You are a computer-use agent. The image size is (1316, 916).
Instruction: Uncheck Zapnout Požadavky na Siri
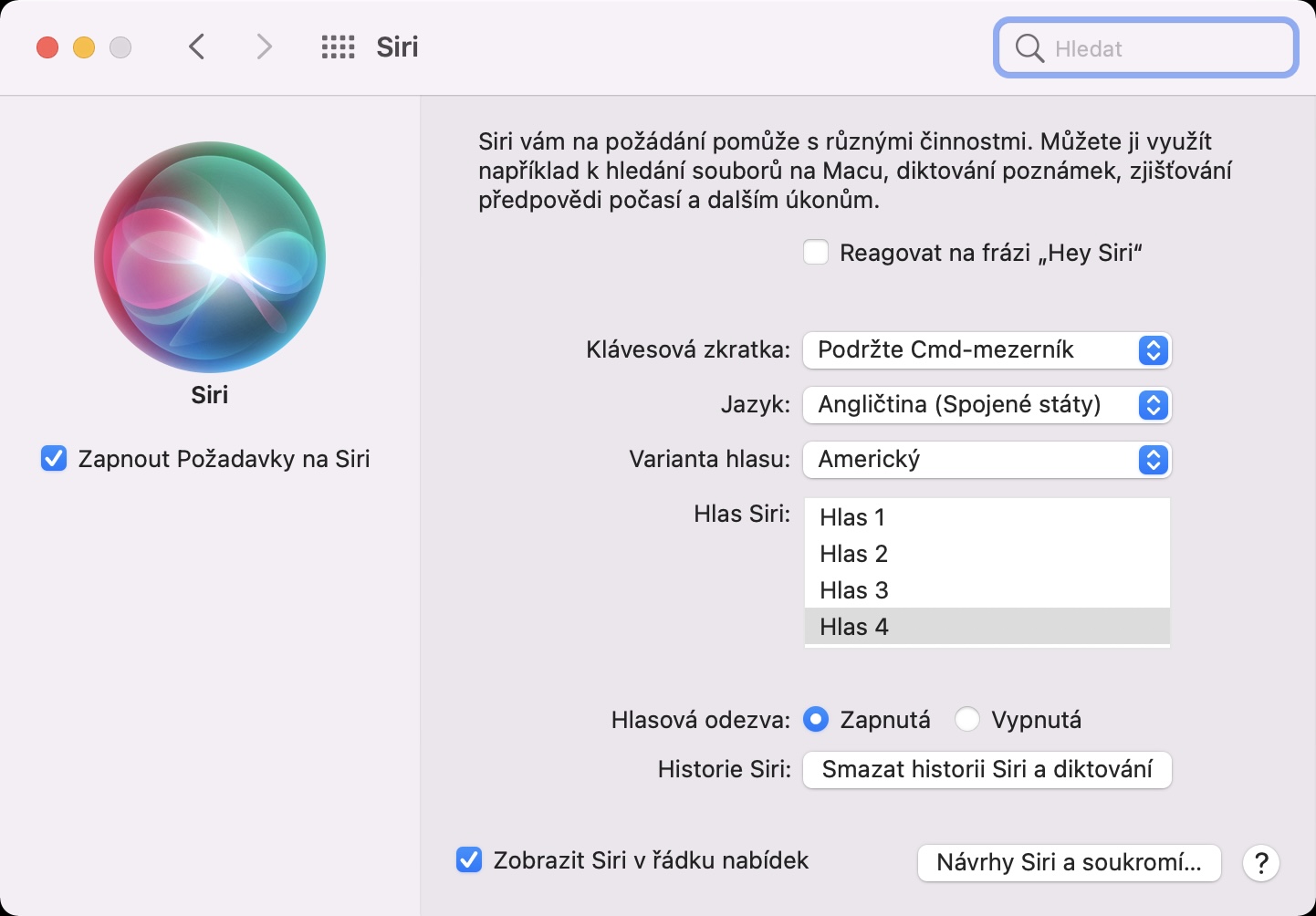coord(54,458)
